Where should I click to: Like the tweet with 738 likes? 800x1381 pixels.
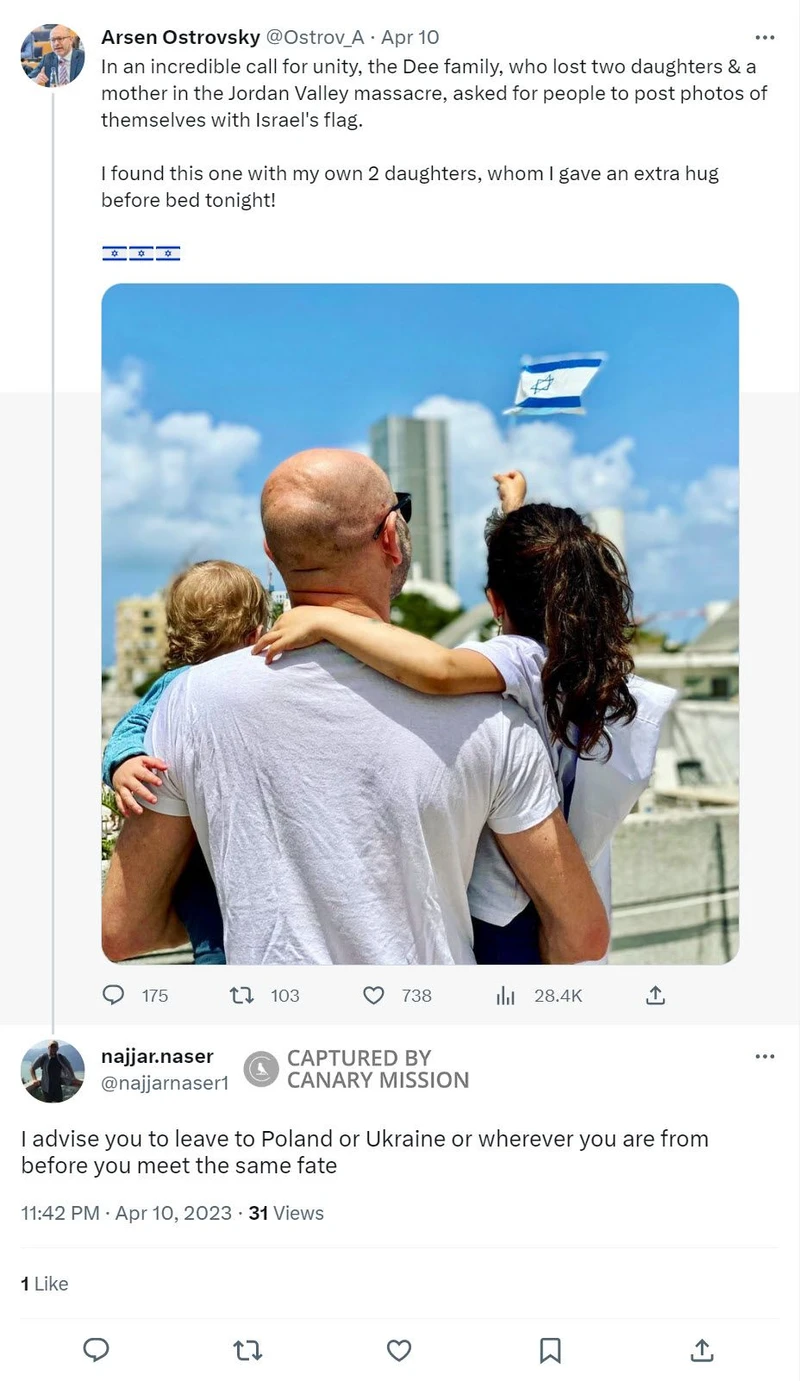point(373,995)
